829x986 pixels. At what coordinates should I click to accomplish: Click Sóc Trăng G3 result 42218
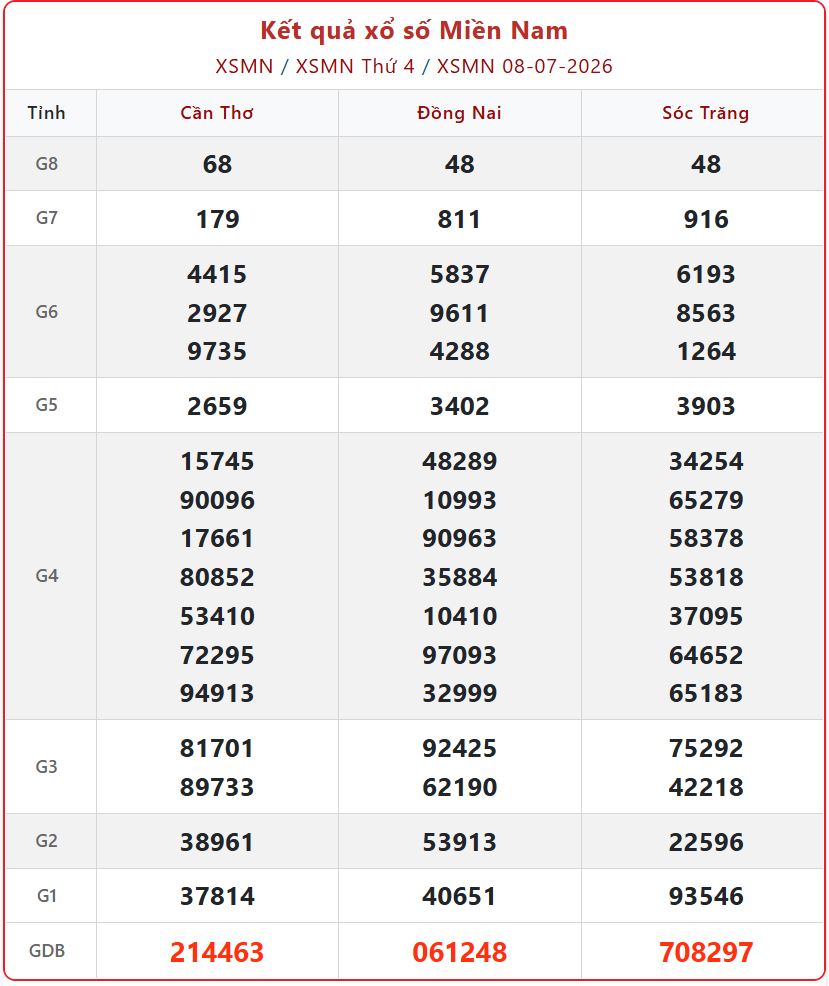click(x=706, y=787)
